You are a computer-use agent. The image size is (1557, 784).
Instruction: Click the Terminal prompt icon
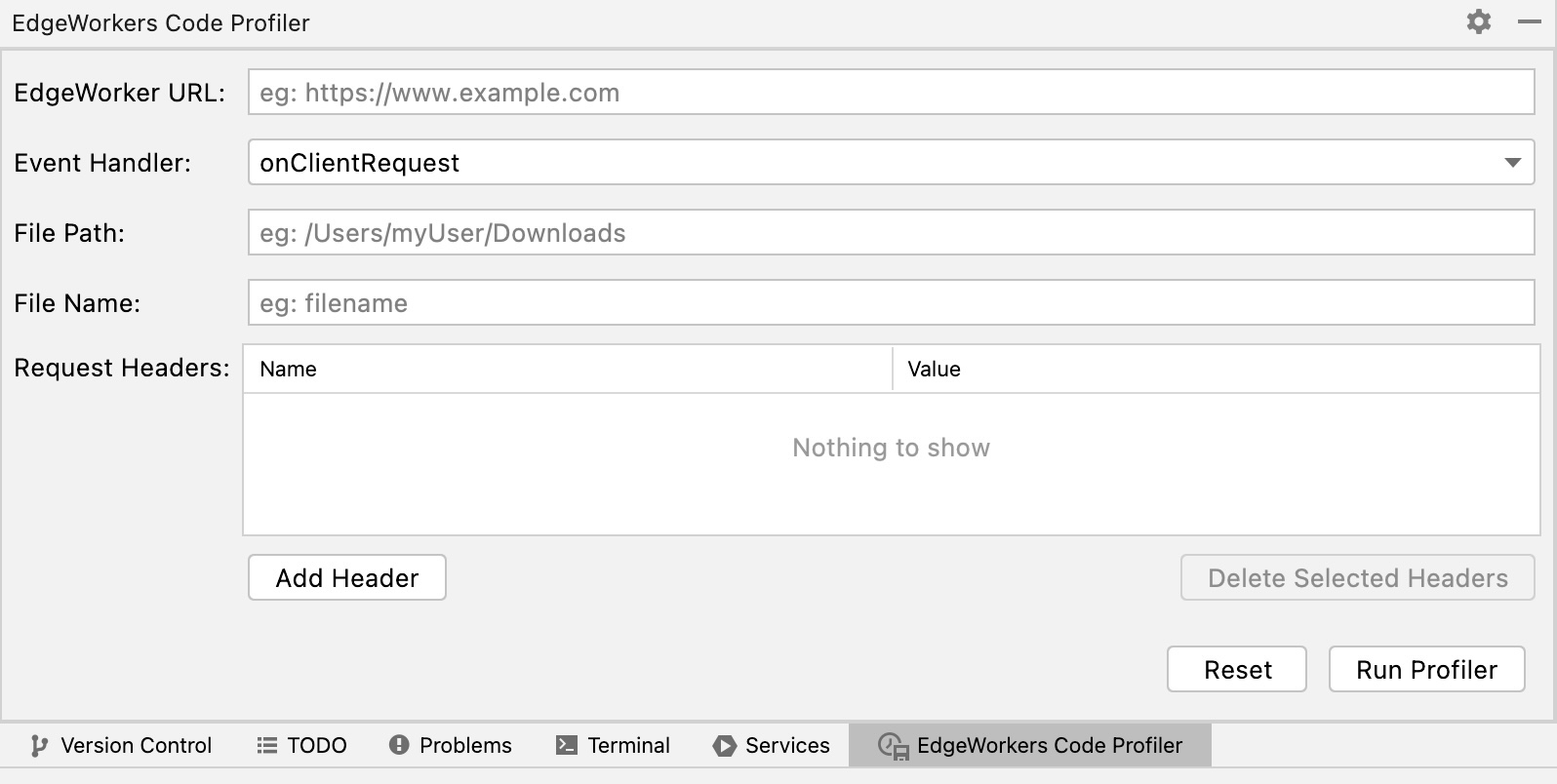566,746
